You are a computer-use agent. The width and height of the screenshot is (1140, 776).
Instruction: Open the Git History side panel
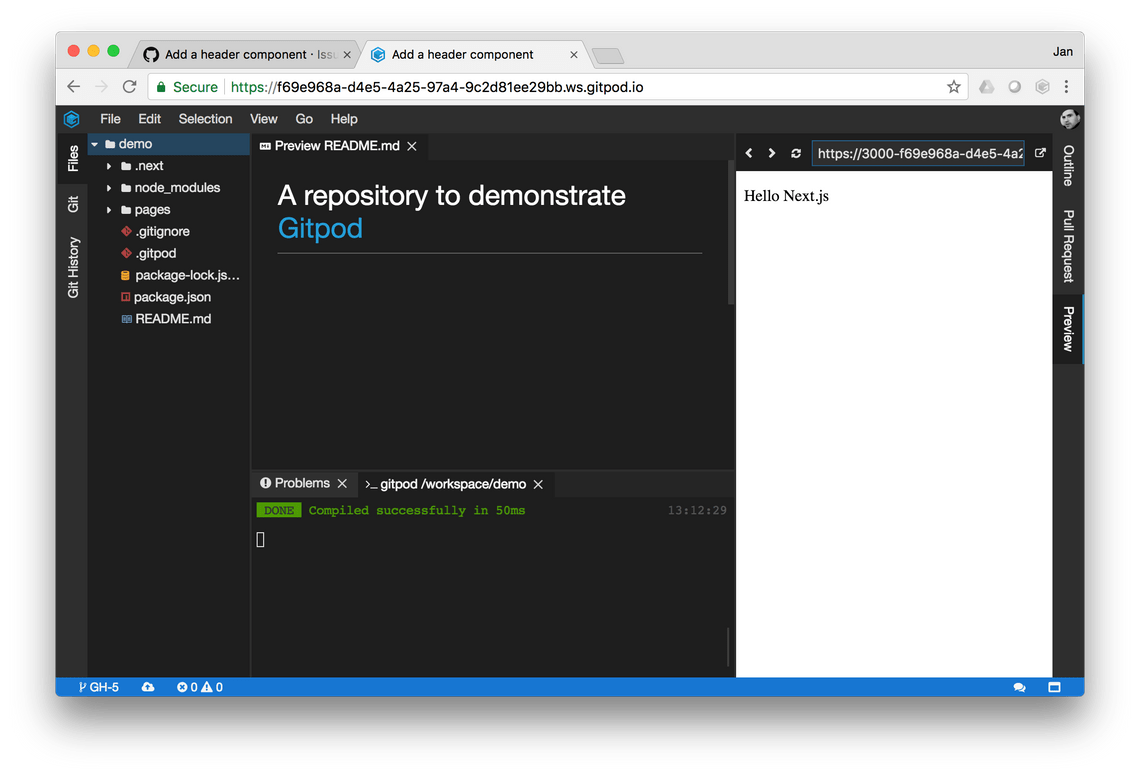coord(73,268)
